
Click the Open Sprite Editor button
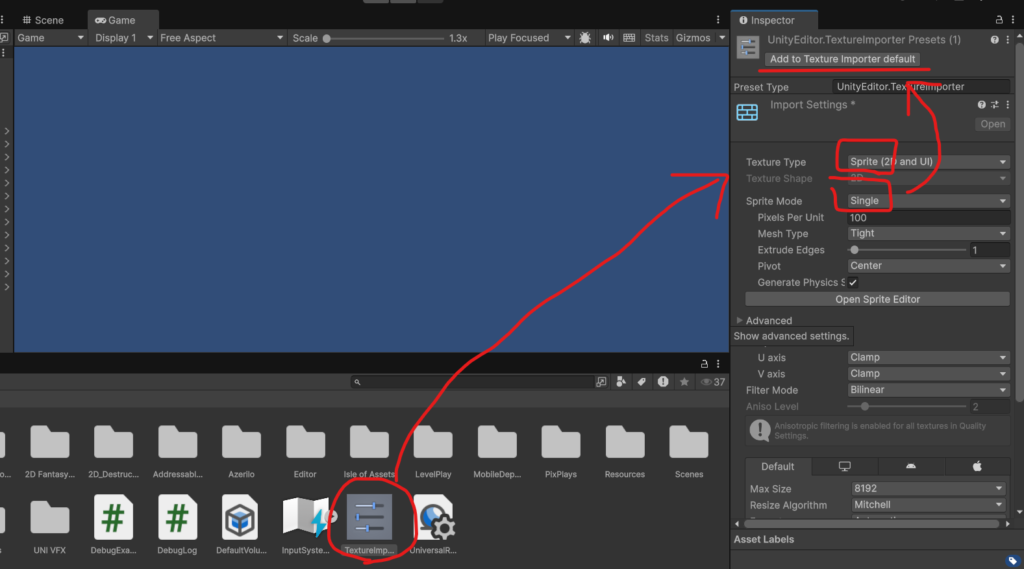pos(877,299)
